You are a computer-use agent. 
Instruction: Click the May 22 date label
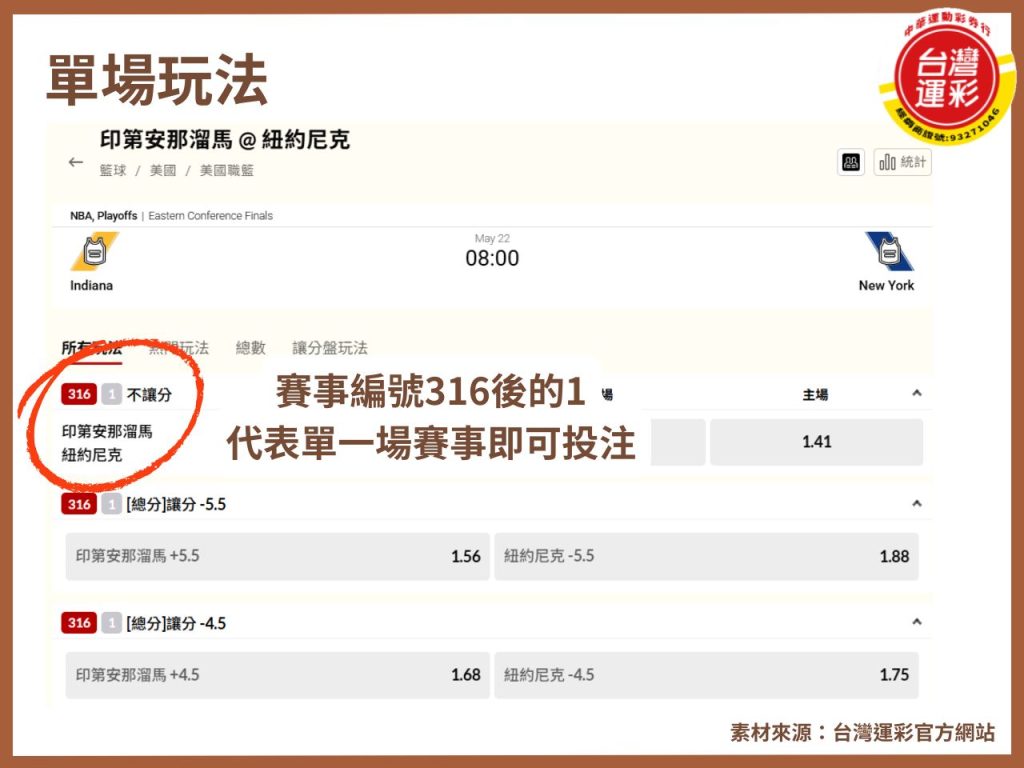coord(492,238)
